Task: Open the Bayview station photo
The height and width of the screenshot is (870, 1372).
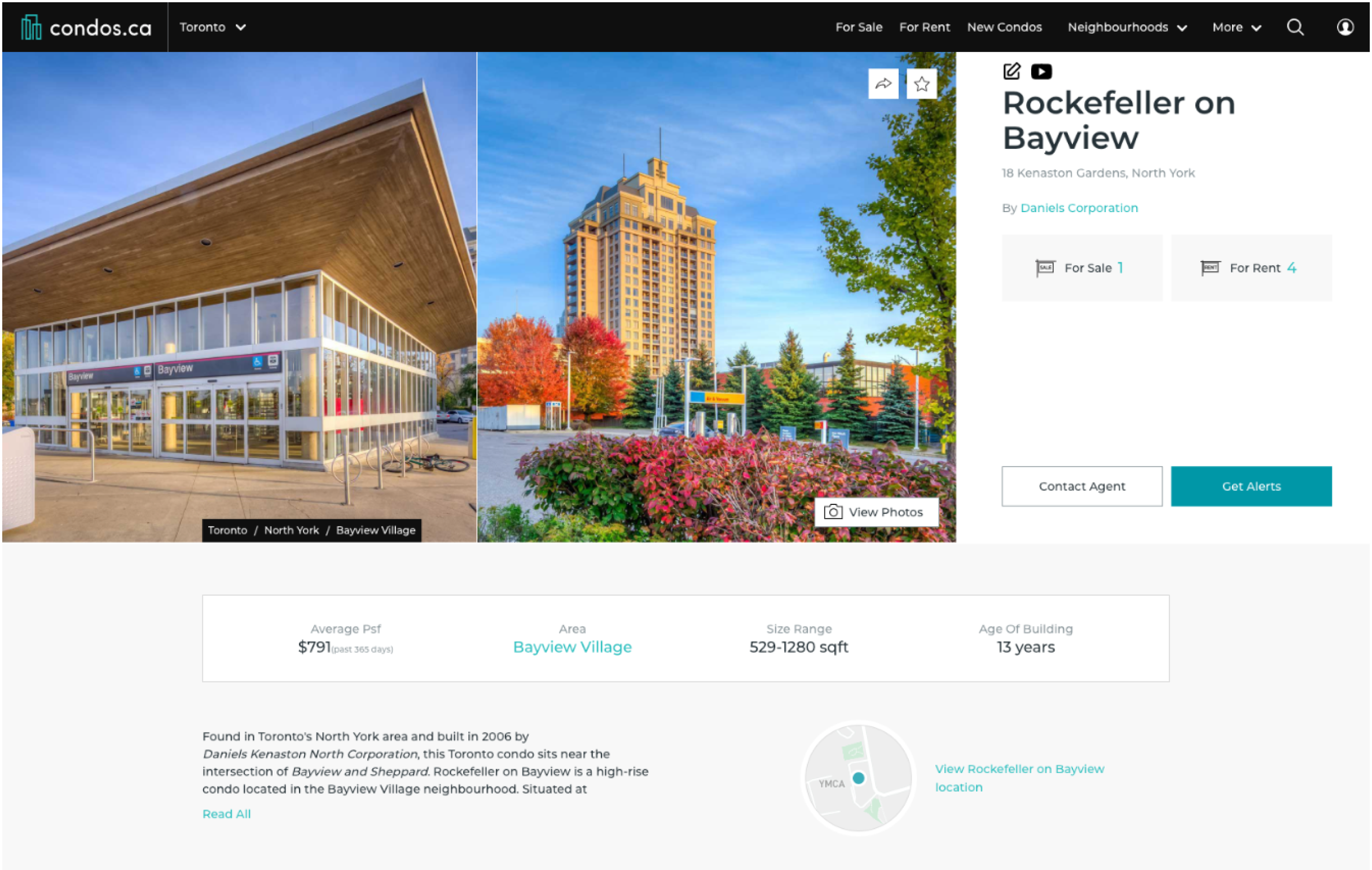Action: pyautogui.click(x=239, y=296)
